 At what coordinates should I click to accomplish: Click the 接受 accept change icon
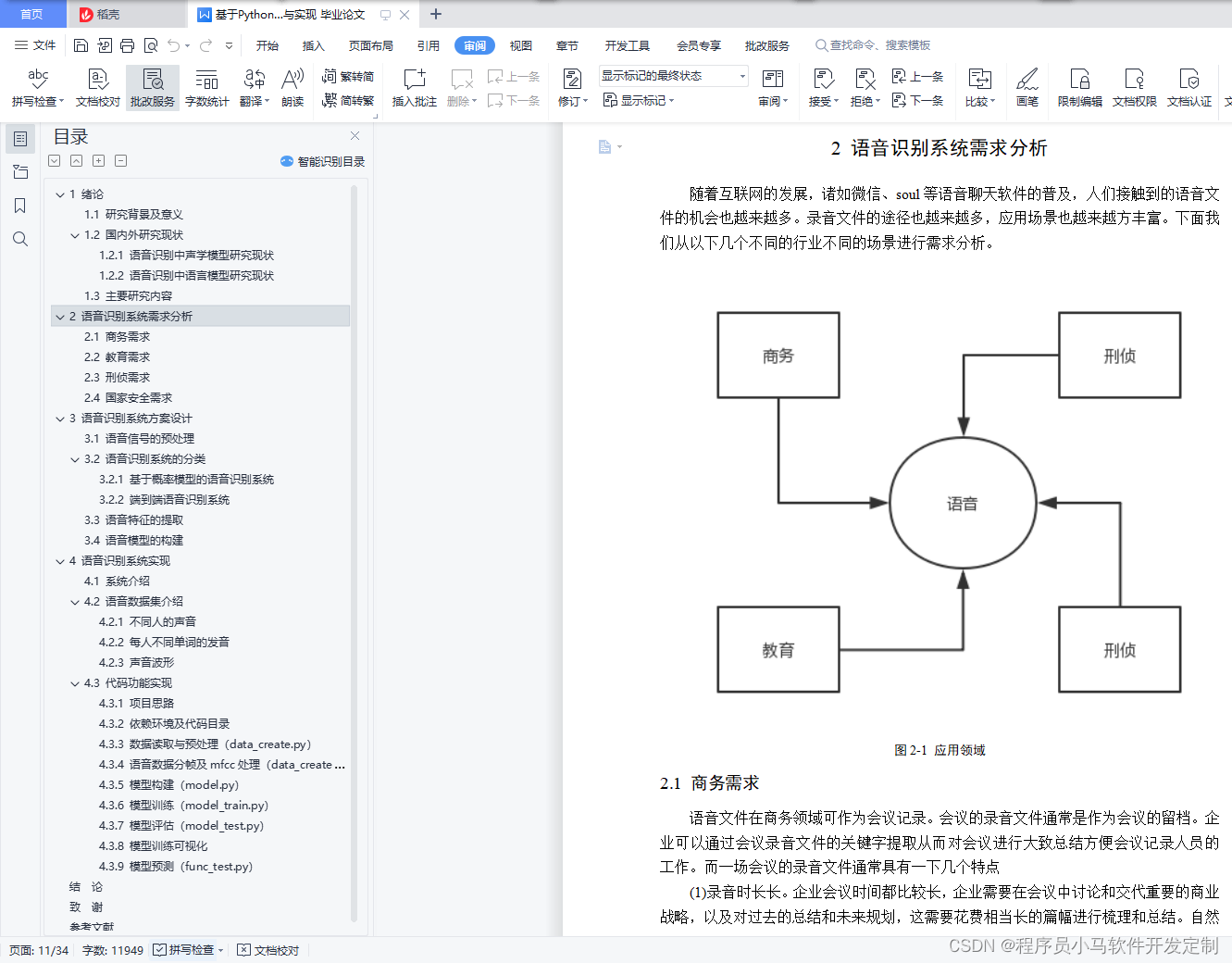(823, 79)
